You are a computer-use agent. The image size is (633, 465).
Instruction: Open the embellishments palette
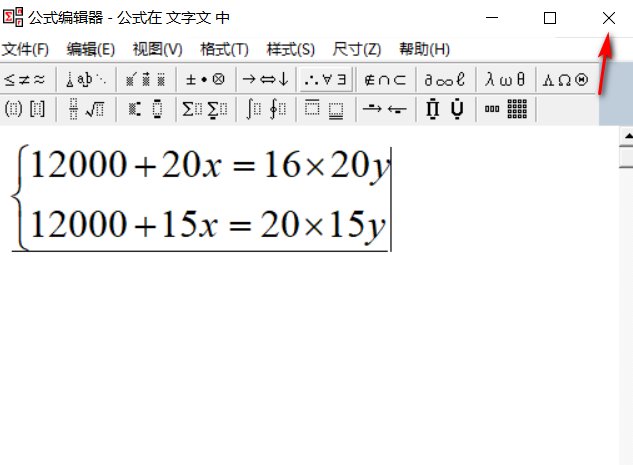[145, 80]
